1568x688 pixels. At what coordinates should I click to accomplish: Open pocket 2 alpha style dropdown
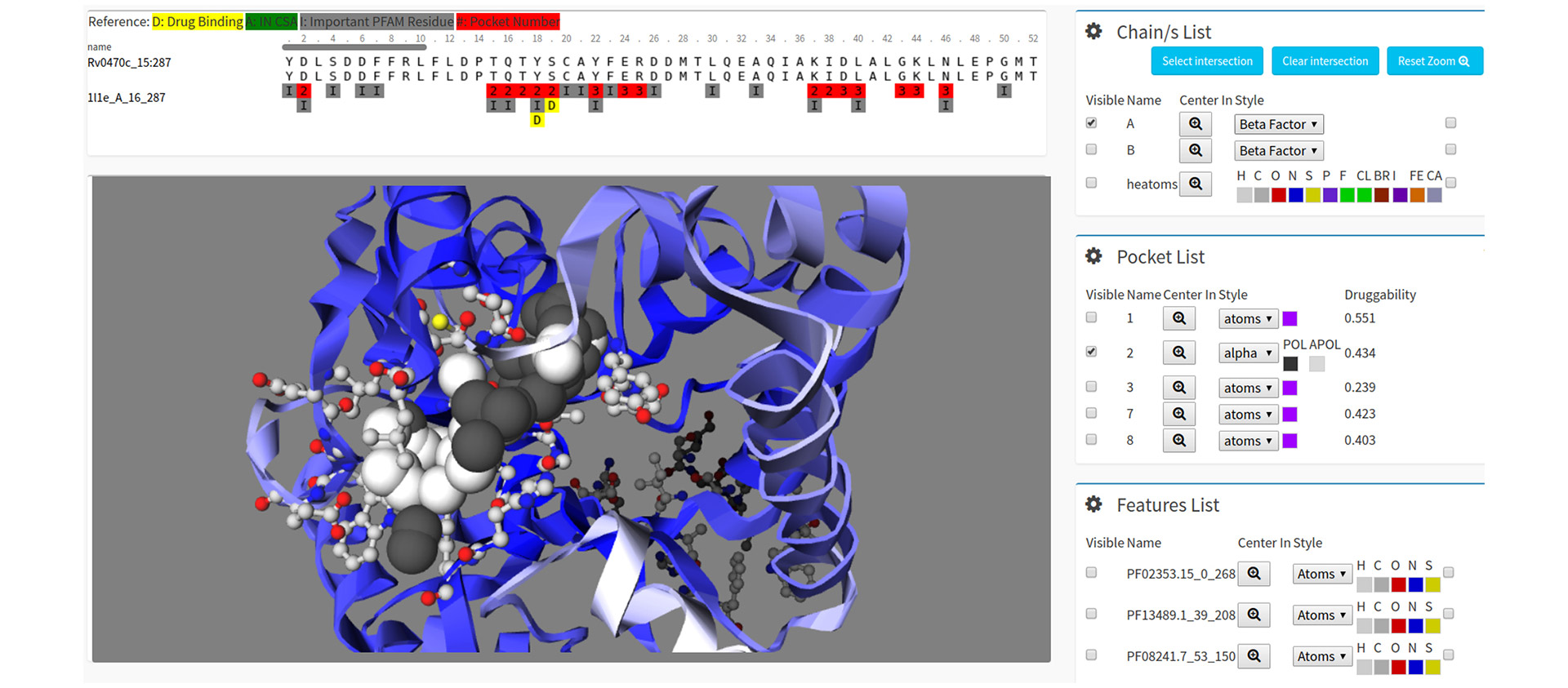pyautogui.click(x=1247, y=353)
